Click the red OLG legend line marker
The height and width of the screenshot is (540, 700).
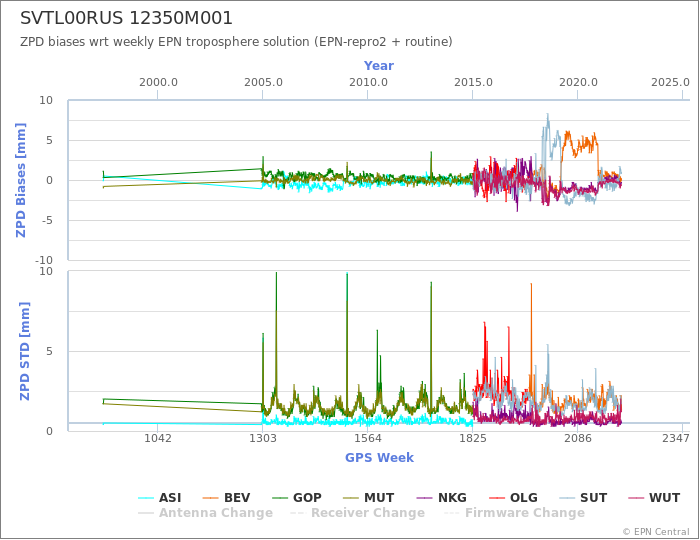pyautogui.click(x=497, y=498)
